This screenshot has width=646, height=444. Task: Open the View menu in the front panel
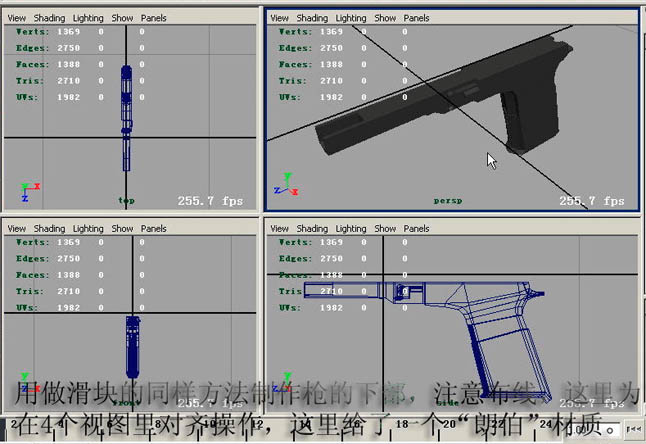(16, 229)
